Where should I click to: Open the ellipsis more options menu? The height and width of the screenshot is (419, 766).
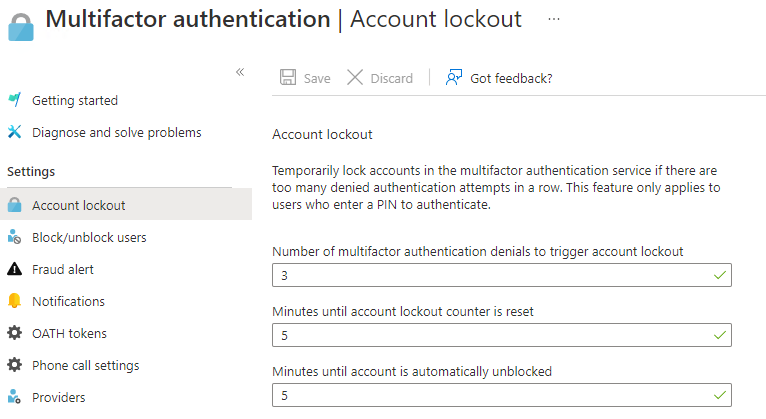[553, 19]
